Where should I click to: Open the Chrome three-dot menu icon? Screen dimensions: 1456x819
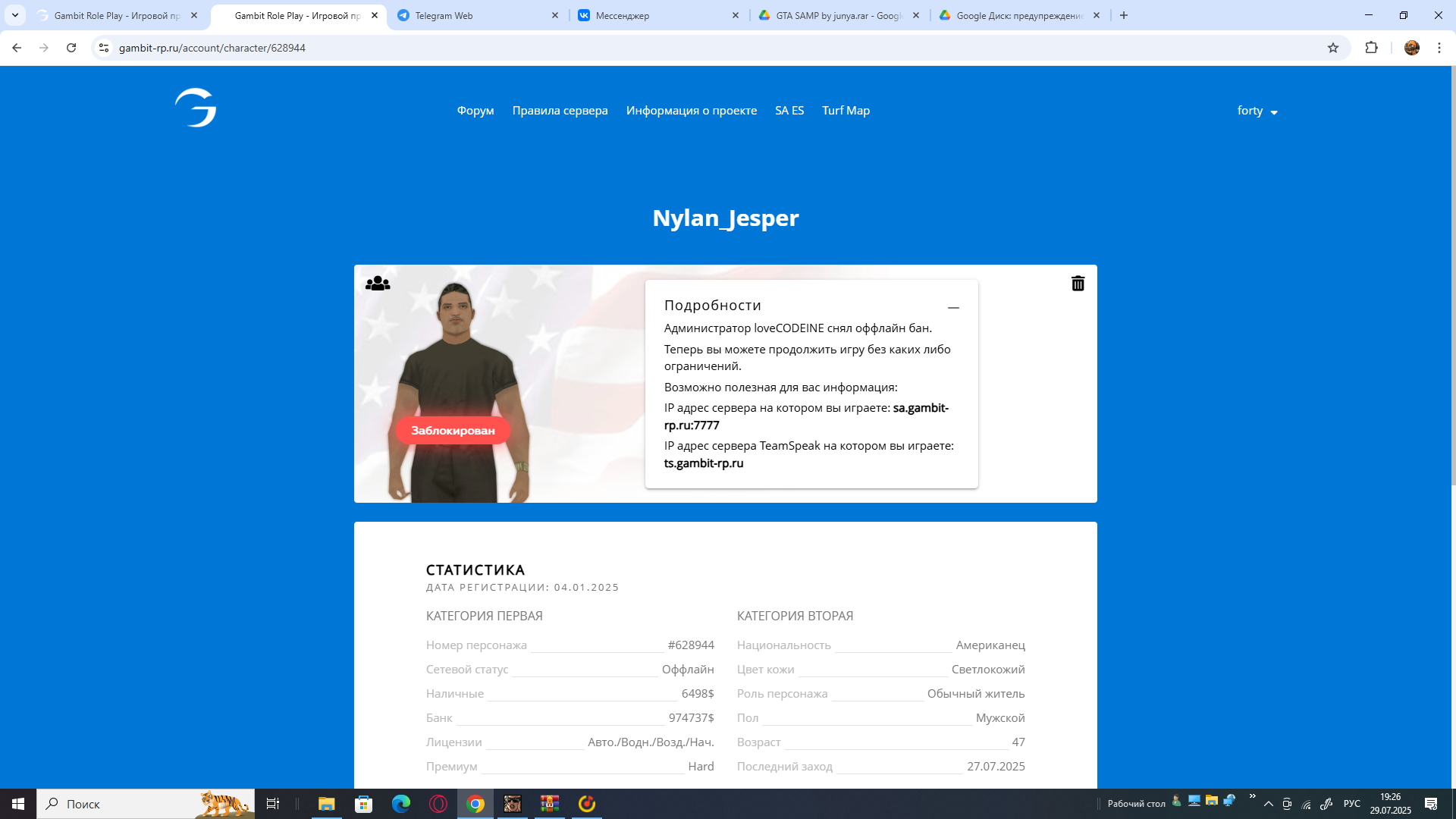1439,48
